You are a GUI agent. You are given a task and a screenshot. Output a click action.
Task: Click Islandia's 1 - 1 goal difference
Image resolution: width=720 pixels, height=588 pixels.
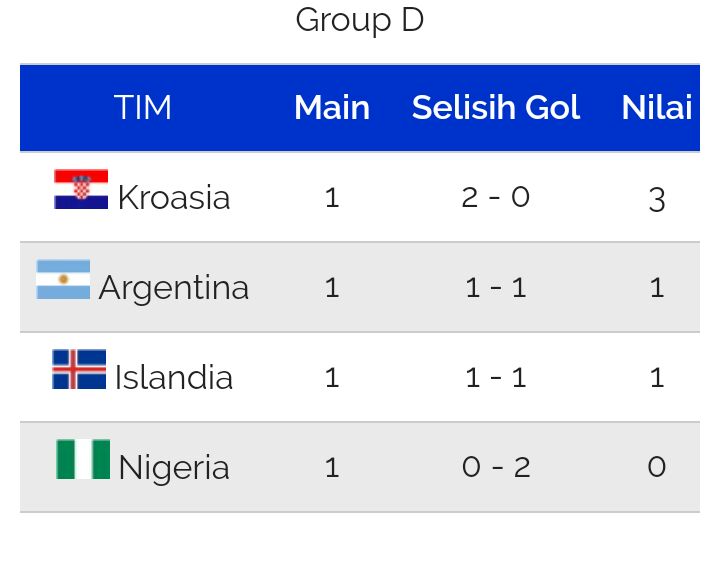point(496,378)
